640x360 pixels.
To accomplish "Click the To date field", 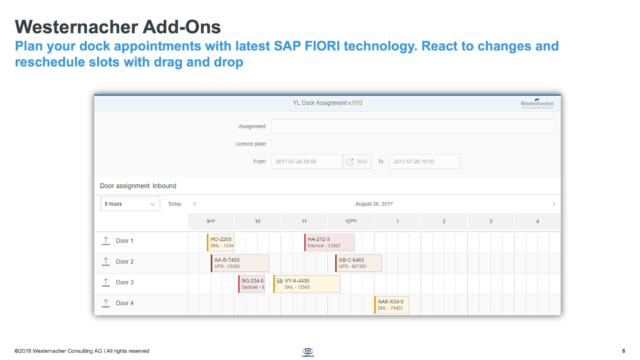I will point(425,162).
